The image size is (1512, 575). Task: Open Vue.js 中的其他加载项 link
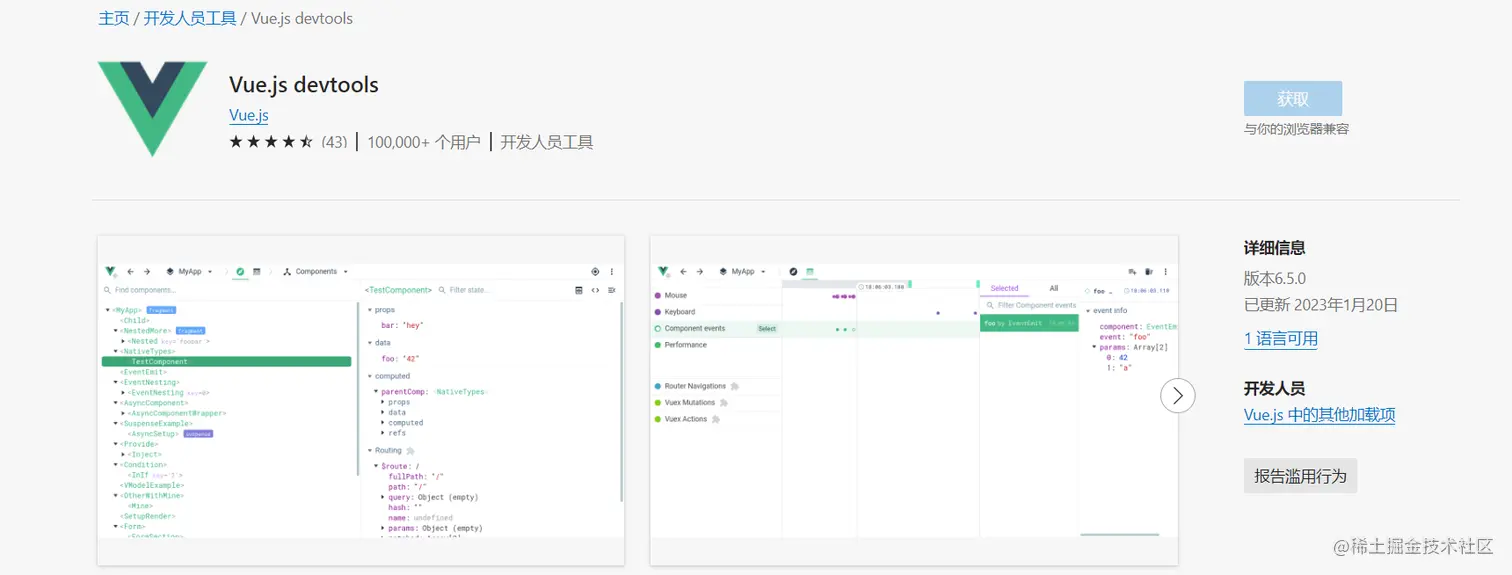[x=1319, y=415]
